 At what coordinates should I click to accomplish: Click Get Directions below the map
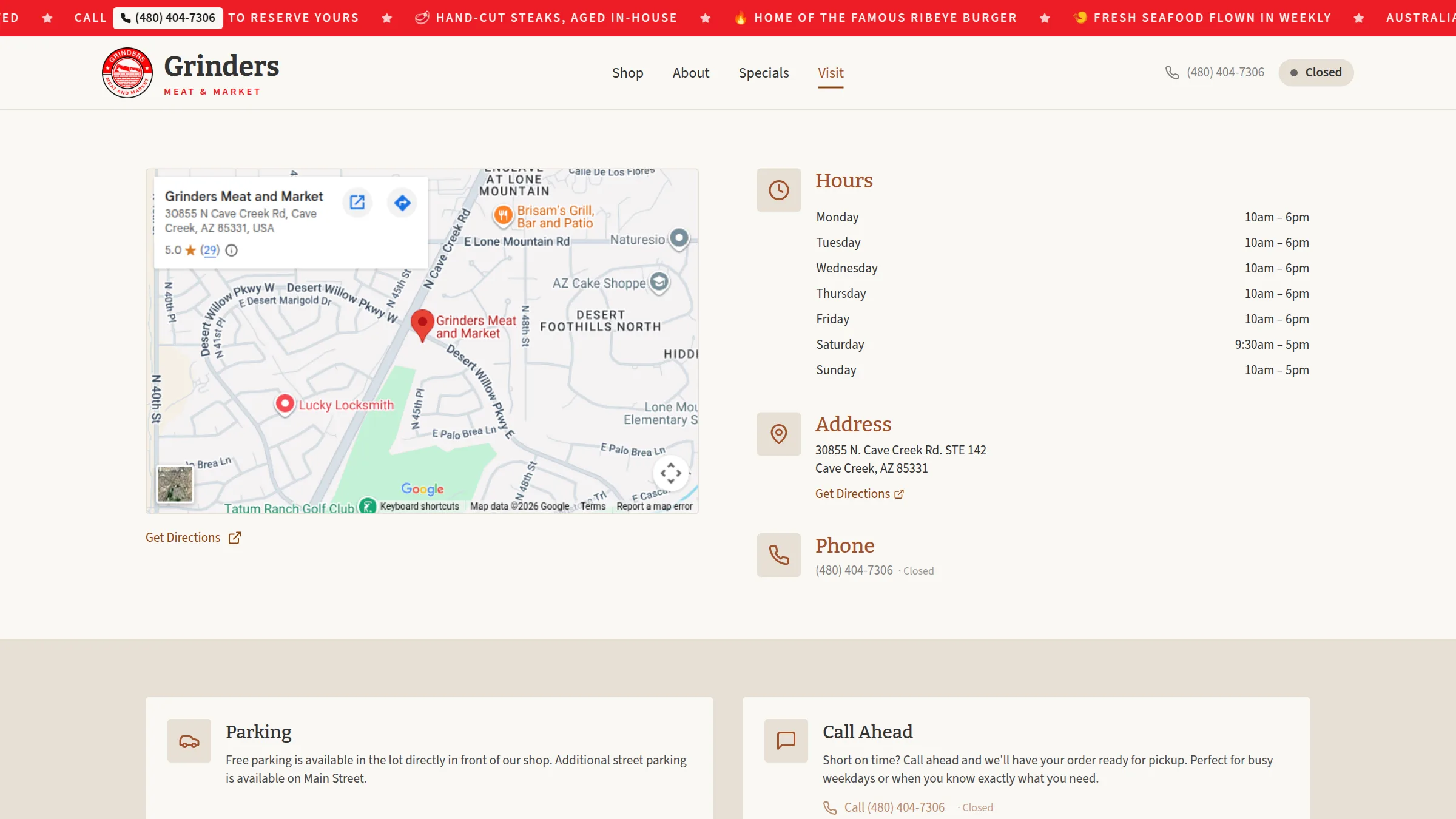[x=193, y=538]
